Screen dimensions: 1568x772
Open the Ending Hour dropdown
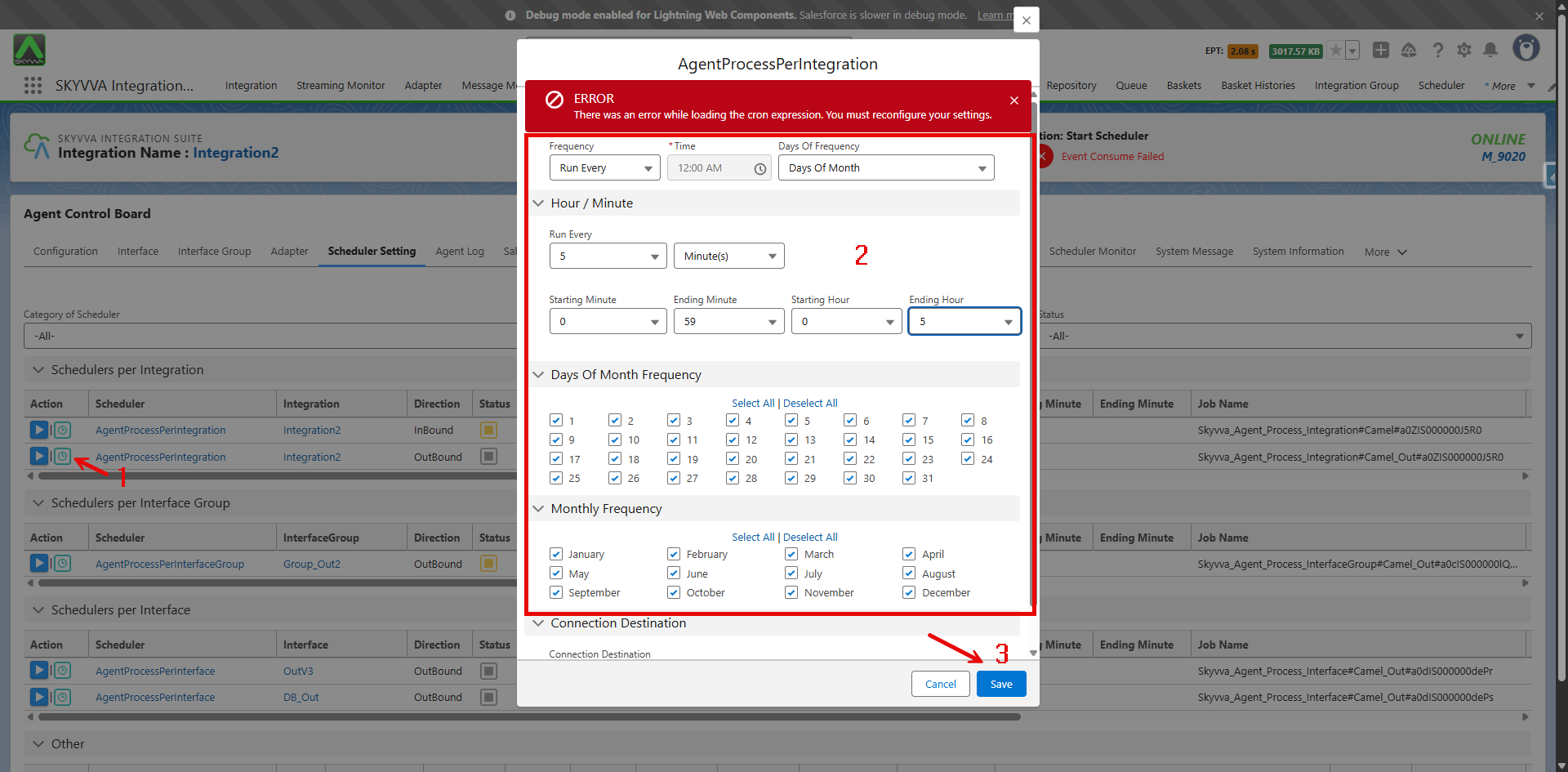click(x=964, y=322)
